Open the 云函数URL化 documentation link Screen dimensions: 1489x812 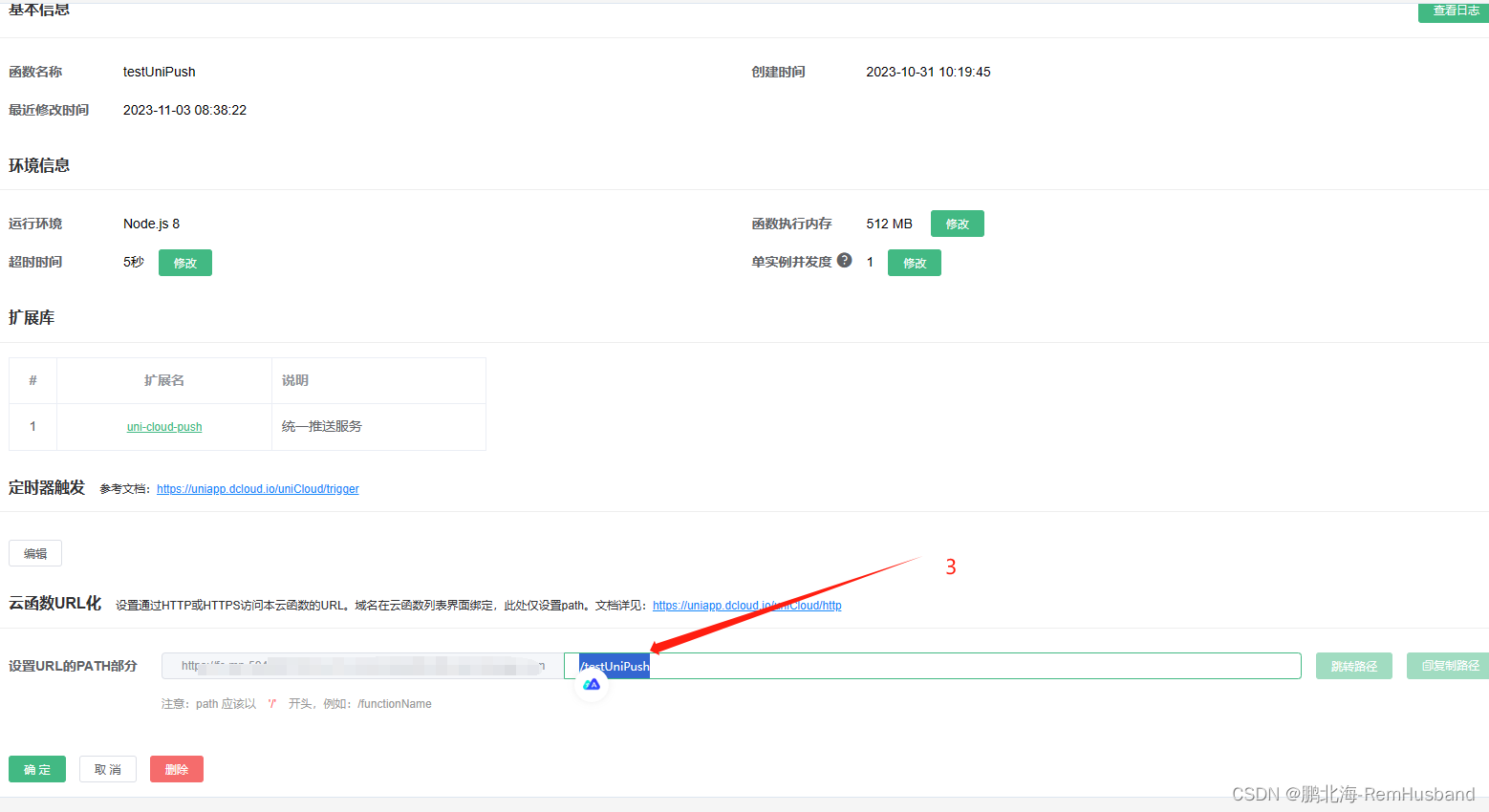746,605
